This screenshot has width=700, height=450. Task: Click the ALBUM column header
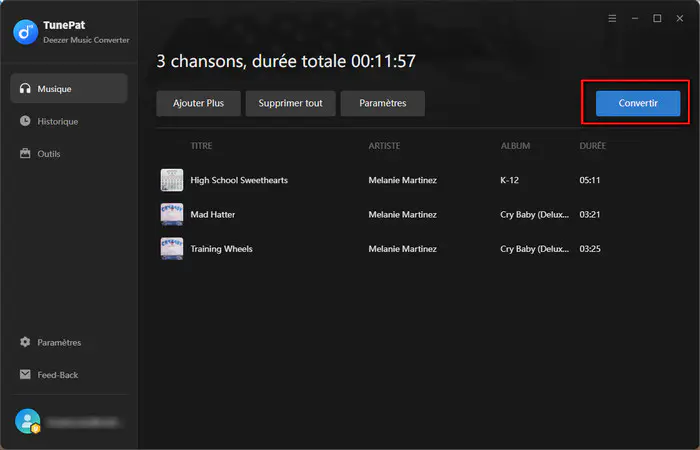point(515,146)
